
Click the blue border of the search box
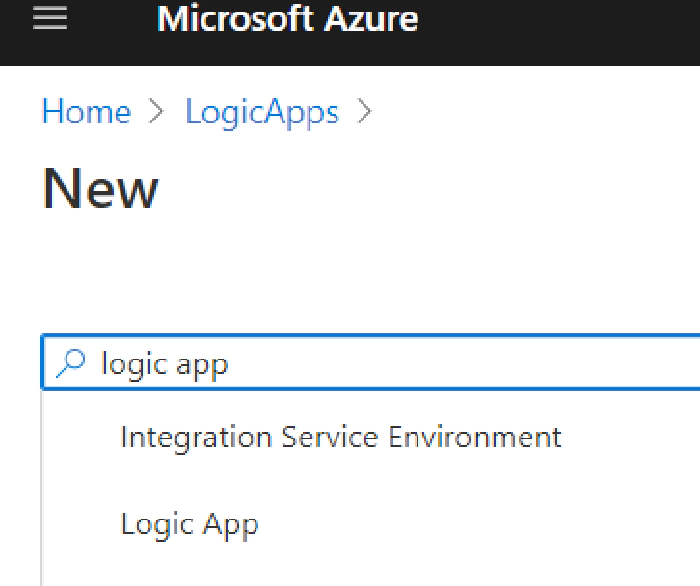(371, 335)
